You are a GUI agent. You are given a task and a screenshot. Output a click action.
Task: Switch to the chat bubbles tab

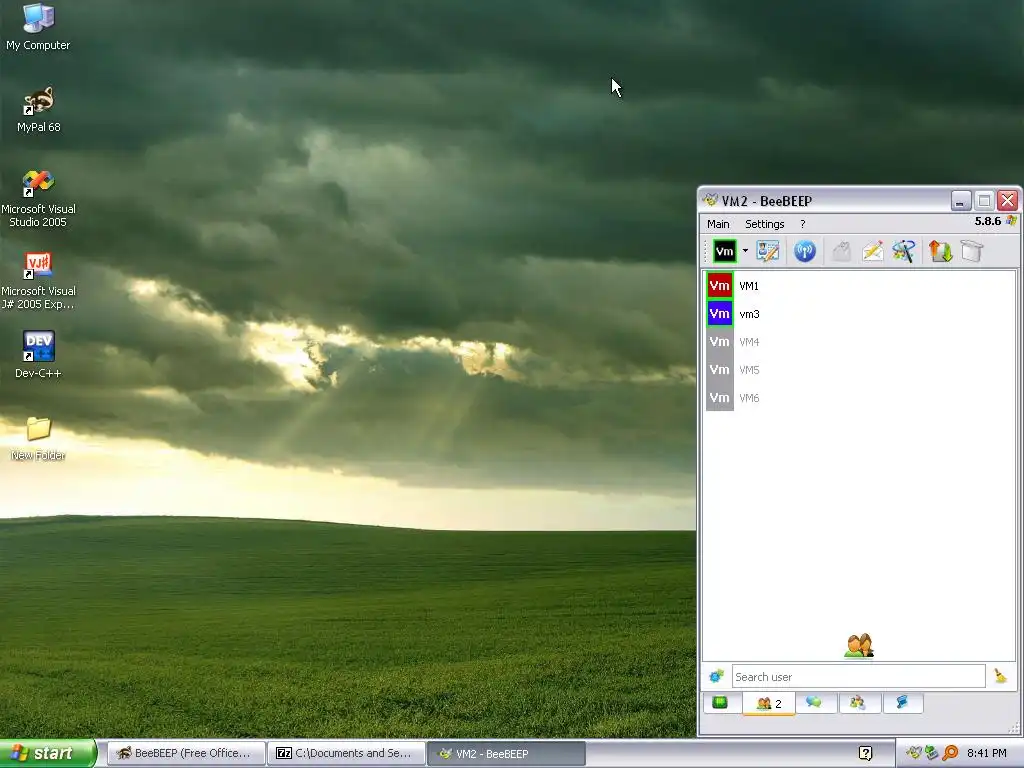[x=814, y=703]
